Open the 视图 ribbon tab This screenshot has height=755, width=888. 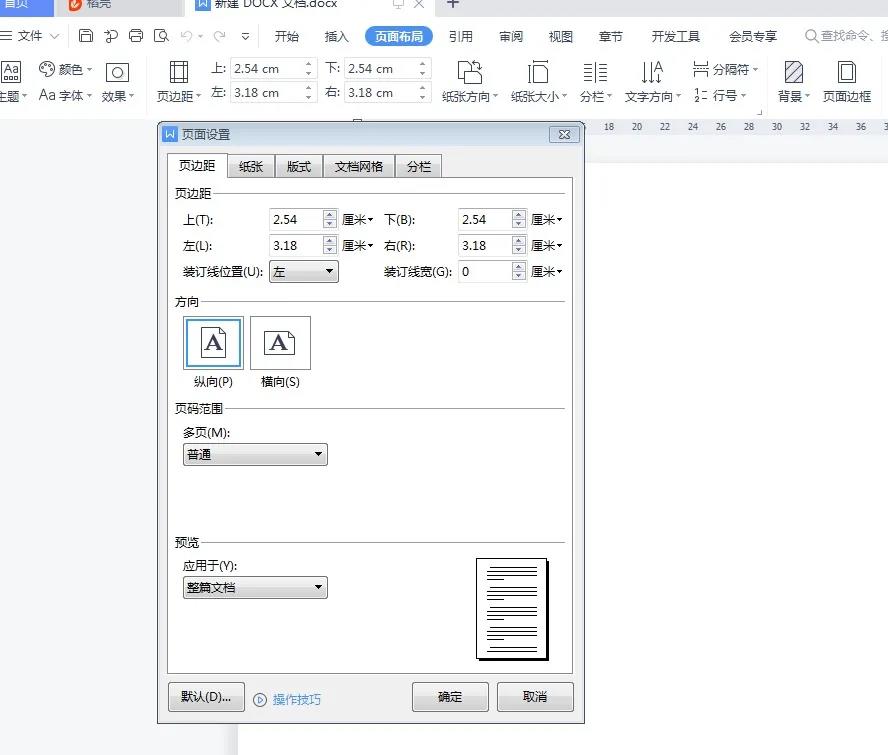coord(561,36)
